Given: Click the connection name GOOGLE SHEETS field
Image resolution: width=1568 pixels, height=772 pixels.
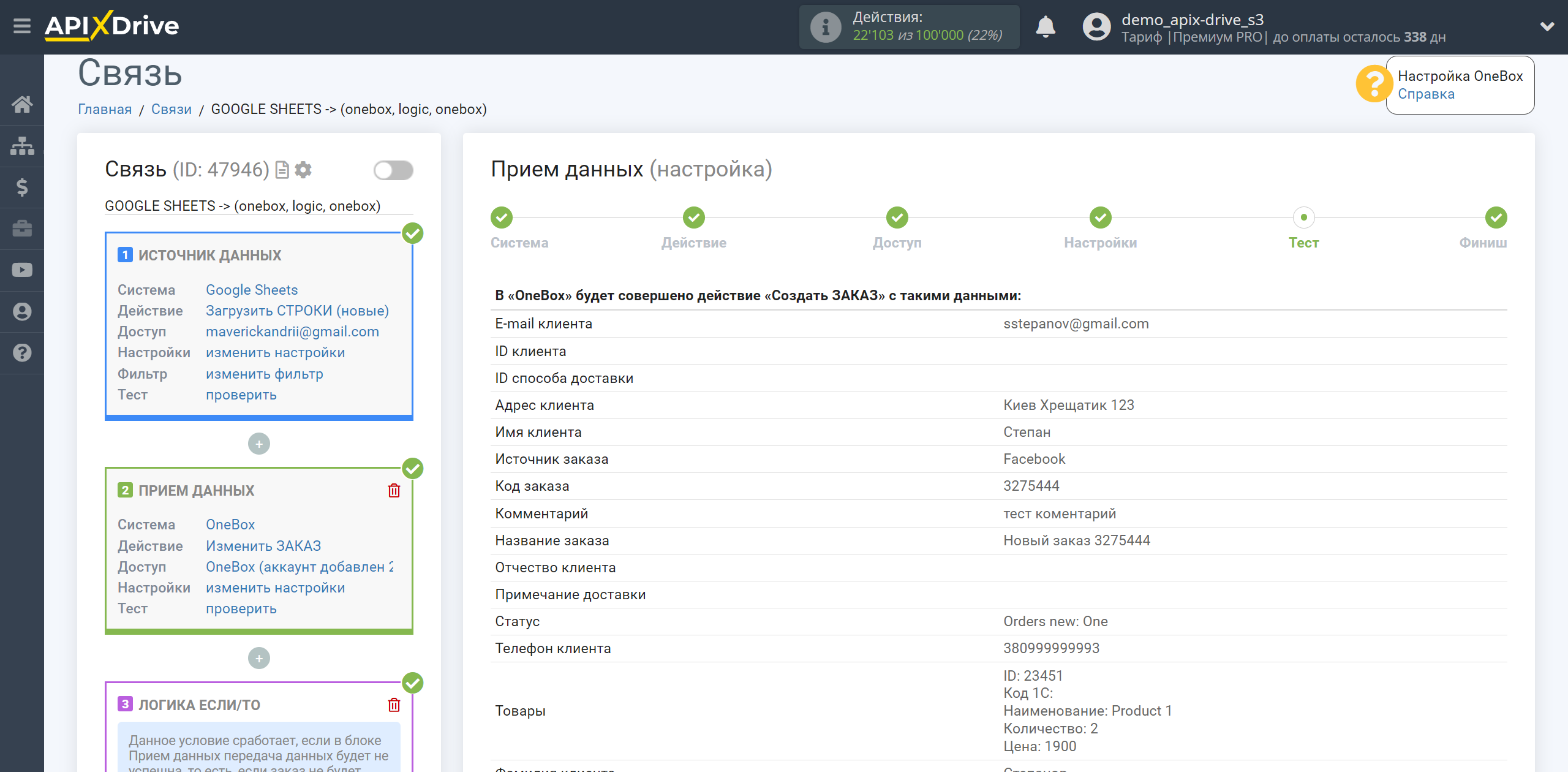Looking at the screenshot, I should coord(258,206).
